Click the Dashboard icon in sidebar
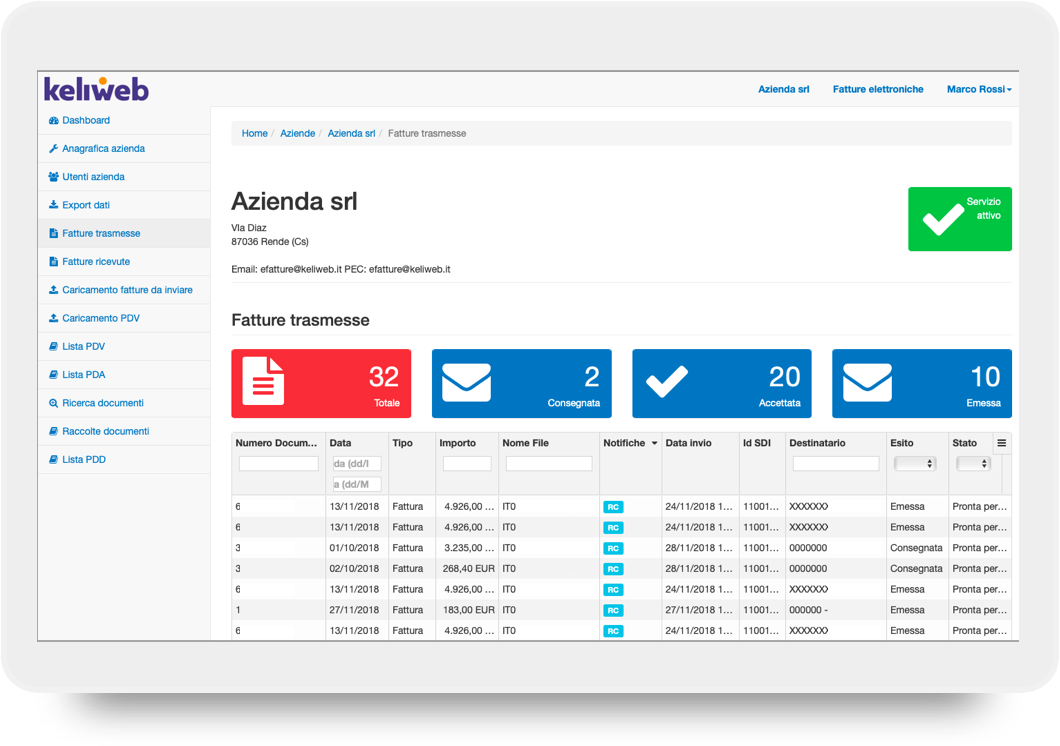The image size is (1060, 746). [53, 120]
